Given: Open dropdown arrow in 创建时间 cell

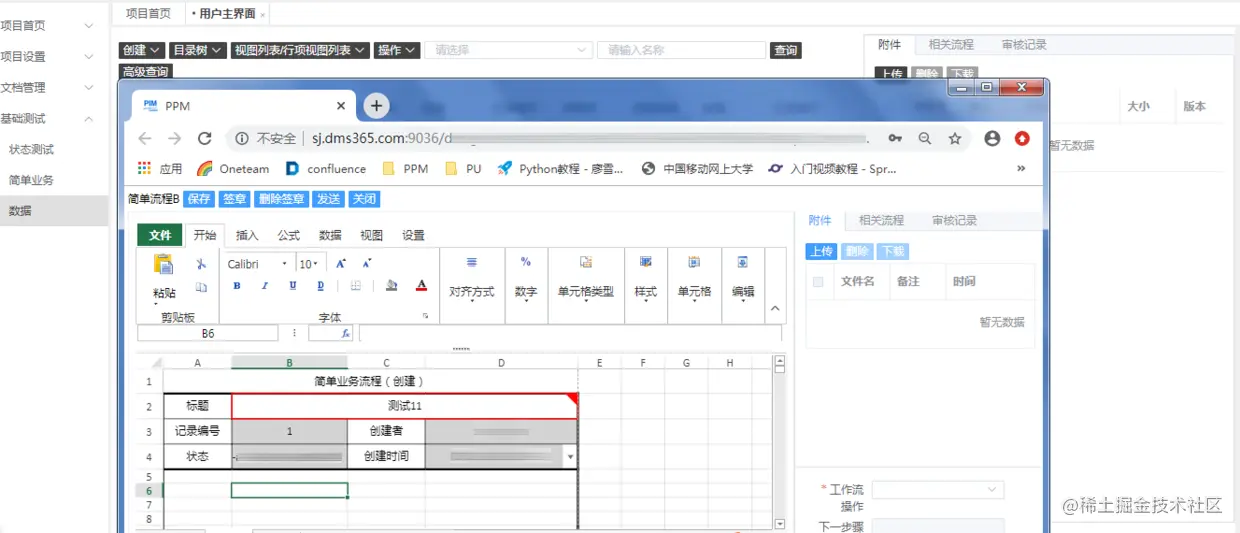Looking at the screenshot, I should [x=570, y=456].
